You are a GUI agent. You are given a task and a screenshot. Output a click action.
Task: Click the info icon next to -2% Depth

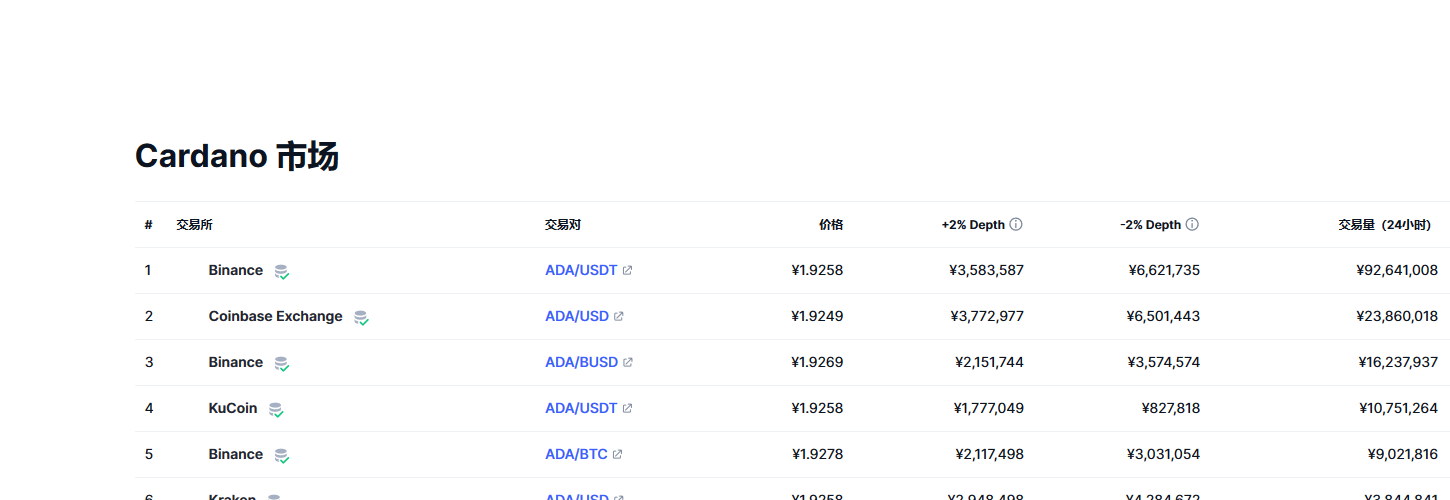tap(1192, 225)
